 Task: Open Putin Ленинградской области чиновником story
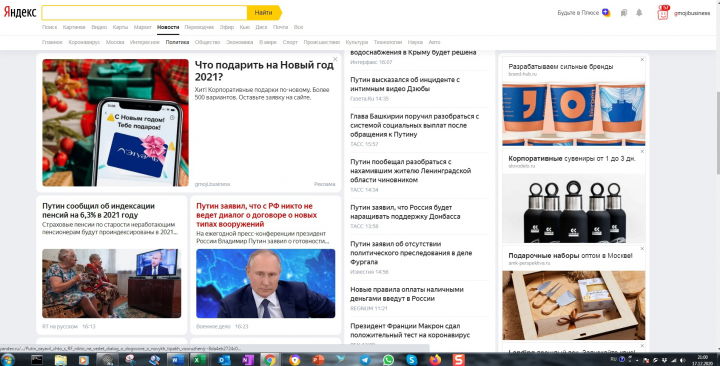pos(411,170)
